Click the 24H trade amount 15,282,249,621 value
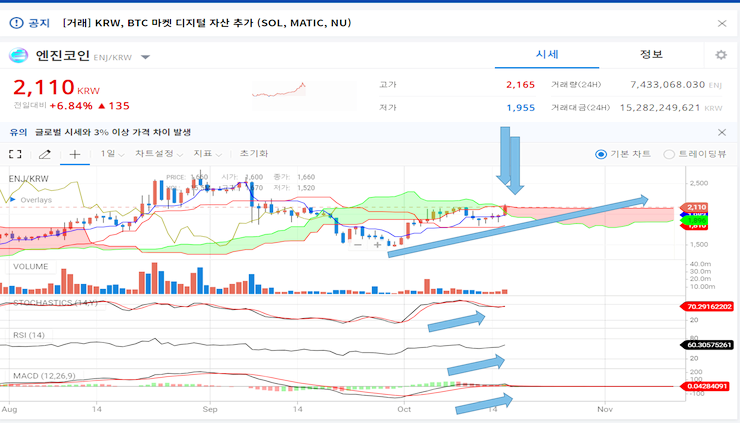Screen dimensions: 740x423 point(660,108)
